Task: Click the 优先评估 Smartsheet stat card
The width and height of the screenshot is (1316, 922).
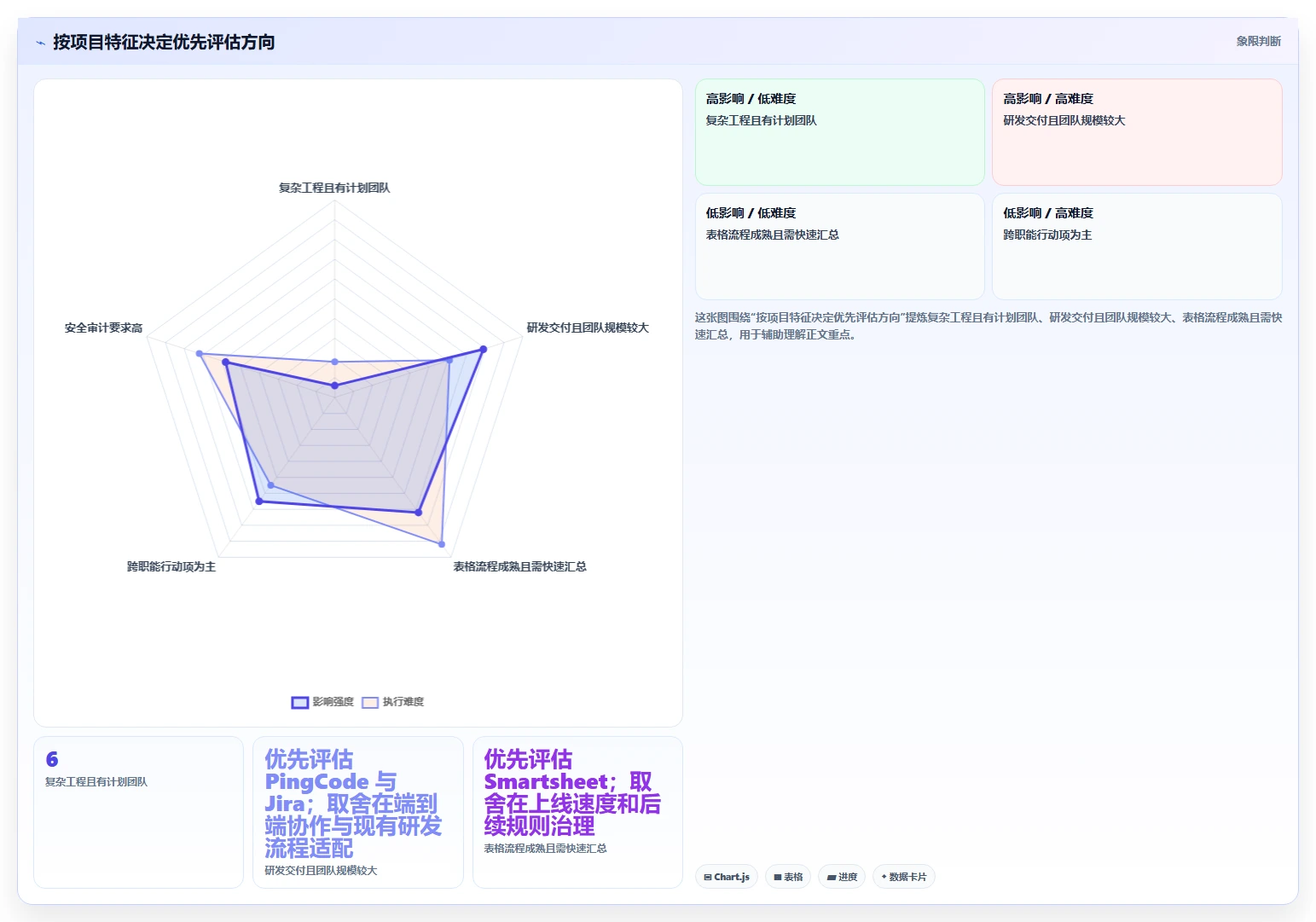Action: click(x=577, y=812)
